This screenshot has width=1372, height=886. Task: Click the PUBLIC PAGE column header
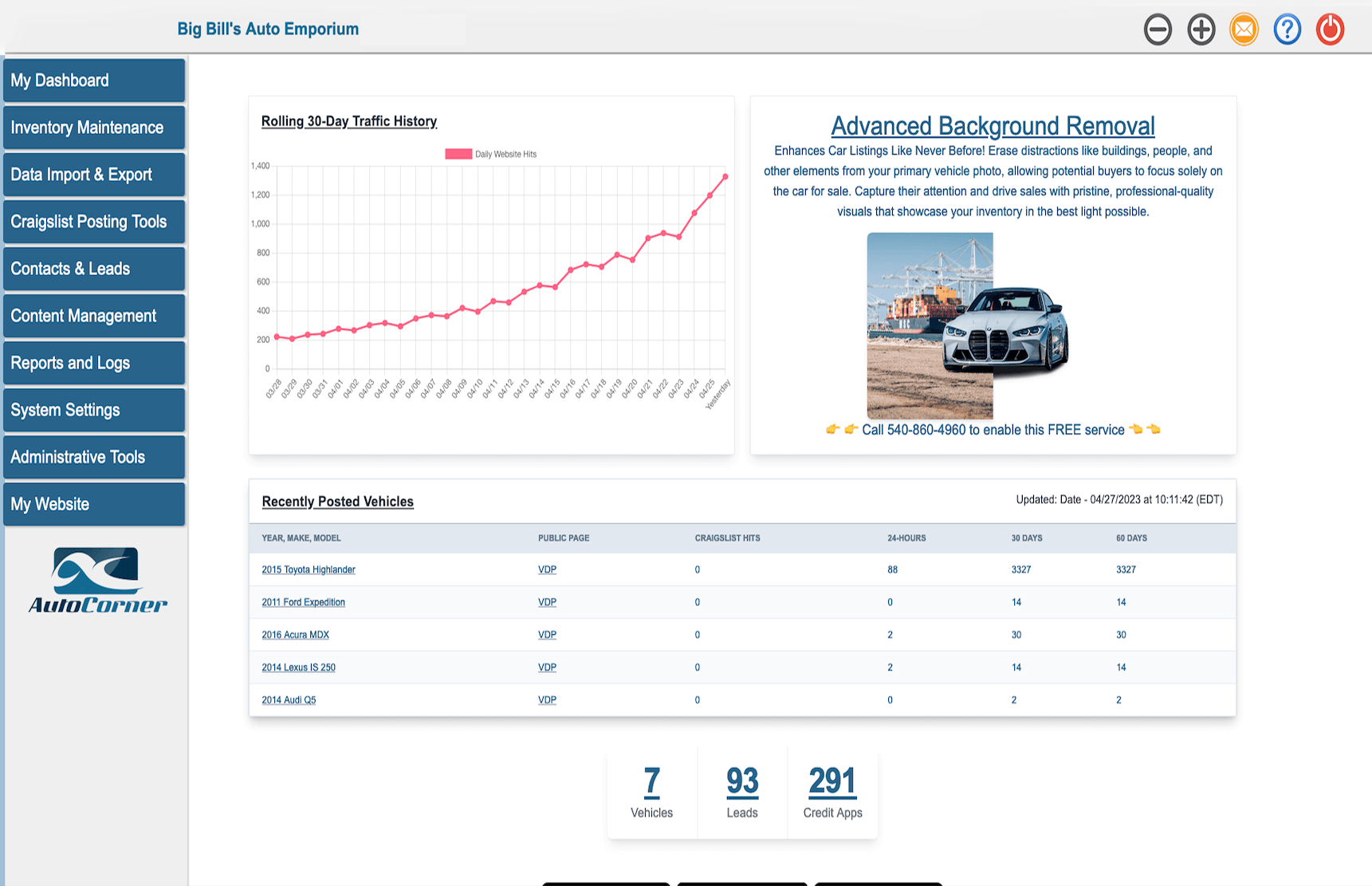[564, 538]
